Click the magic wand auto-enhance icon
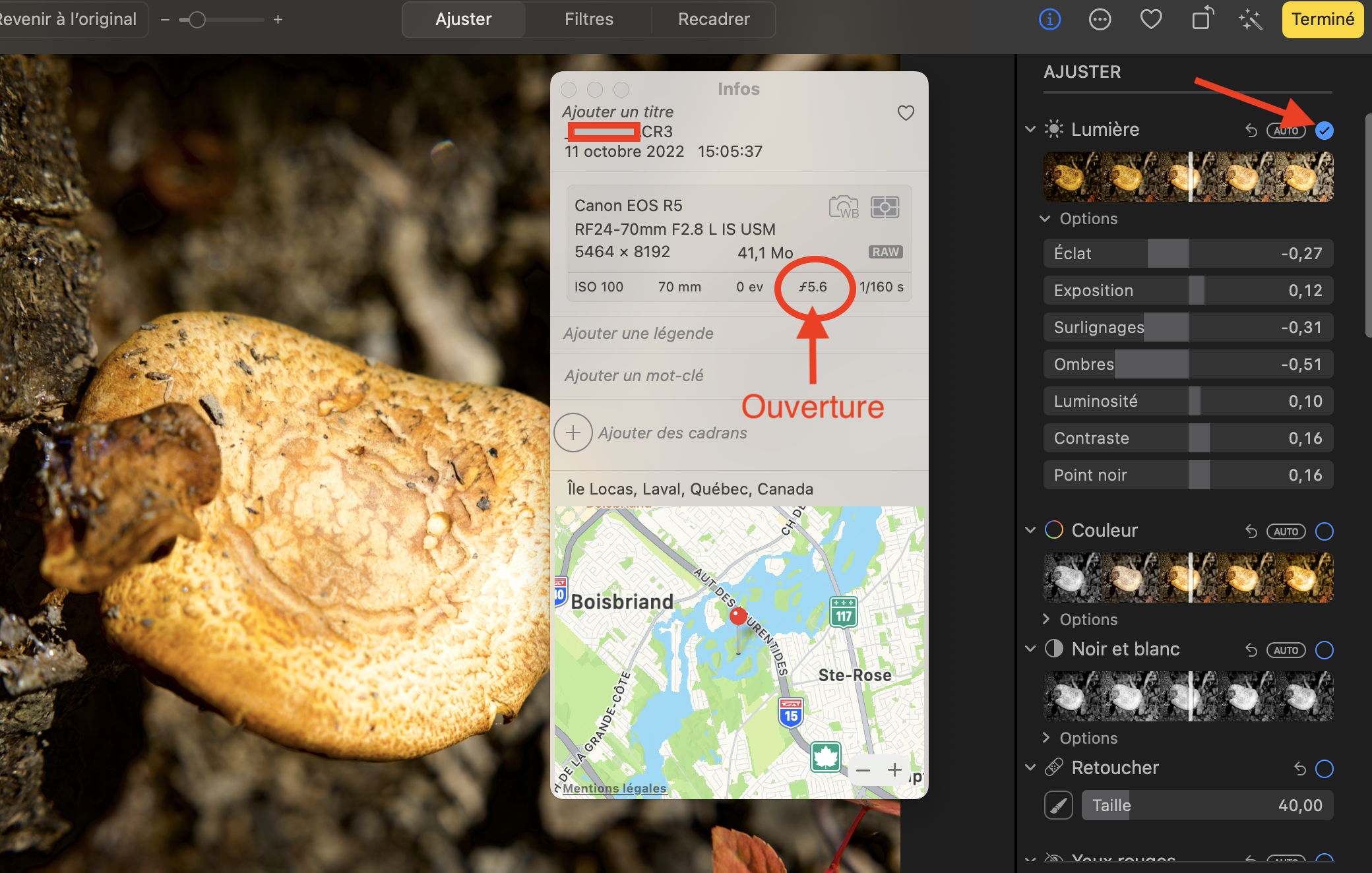The image size is (1372, 873). 1250,19
